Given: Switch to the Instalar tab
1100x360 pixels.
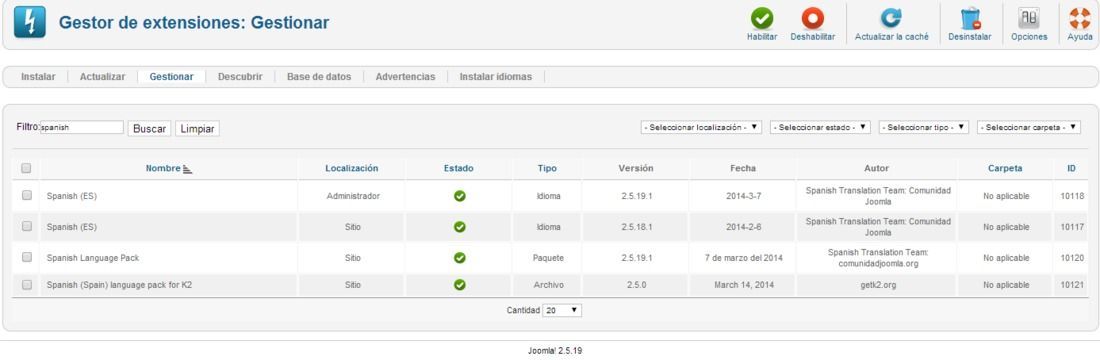Looking at the screenshot, I should coord(38,77).
